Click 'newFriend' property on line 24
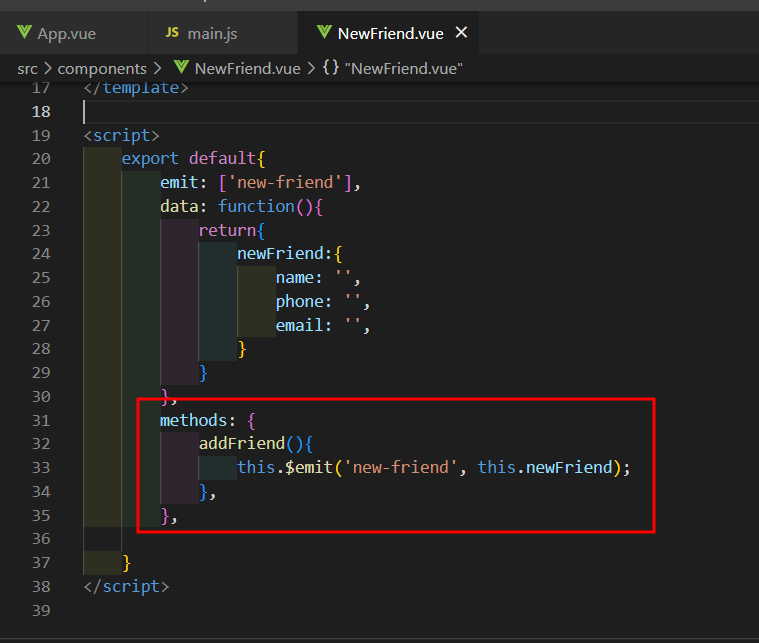This screenshot has height=643, width=759. point(280,254)
